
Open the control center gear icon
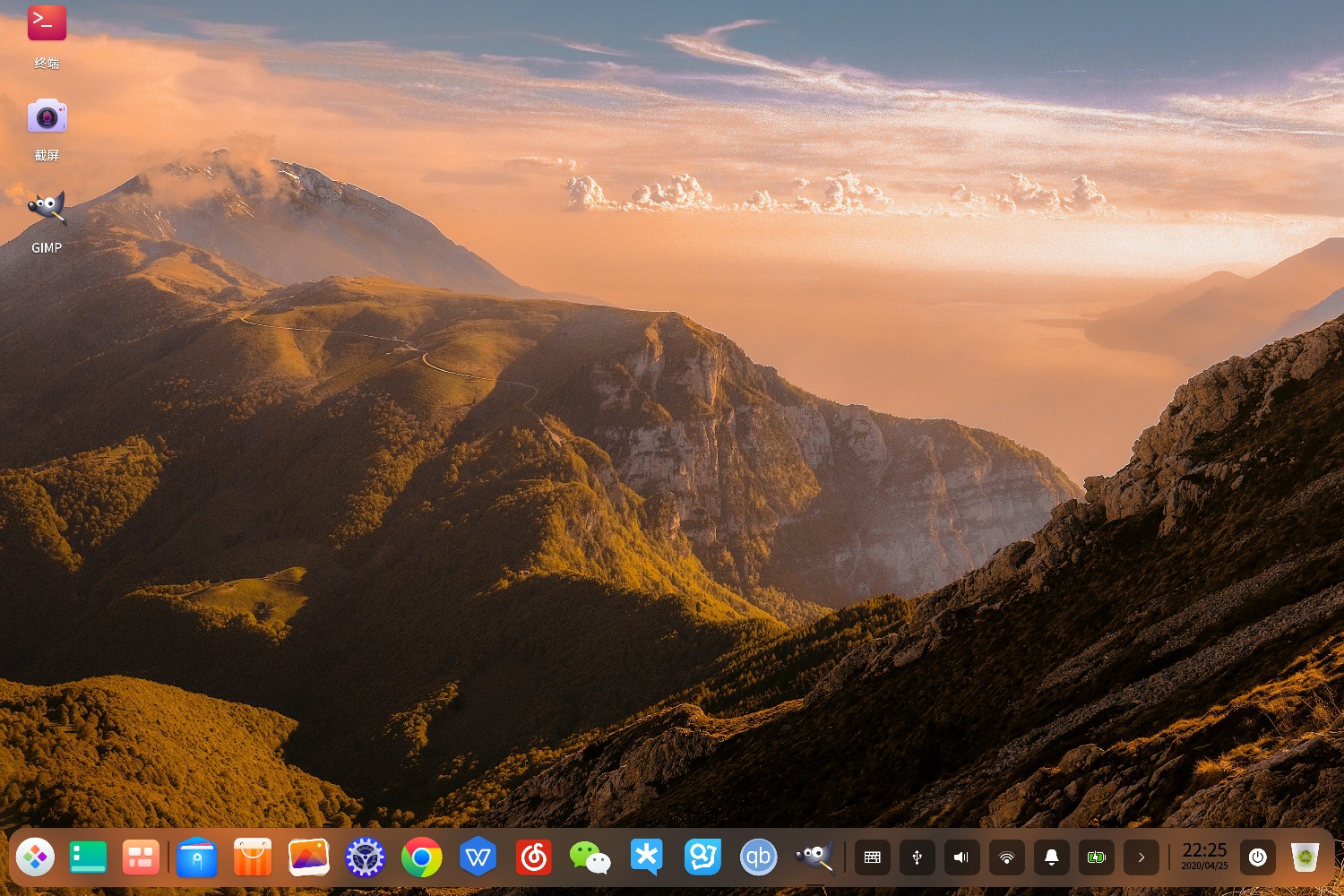click(x=366, y=857)
